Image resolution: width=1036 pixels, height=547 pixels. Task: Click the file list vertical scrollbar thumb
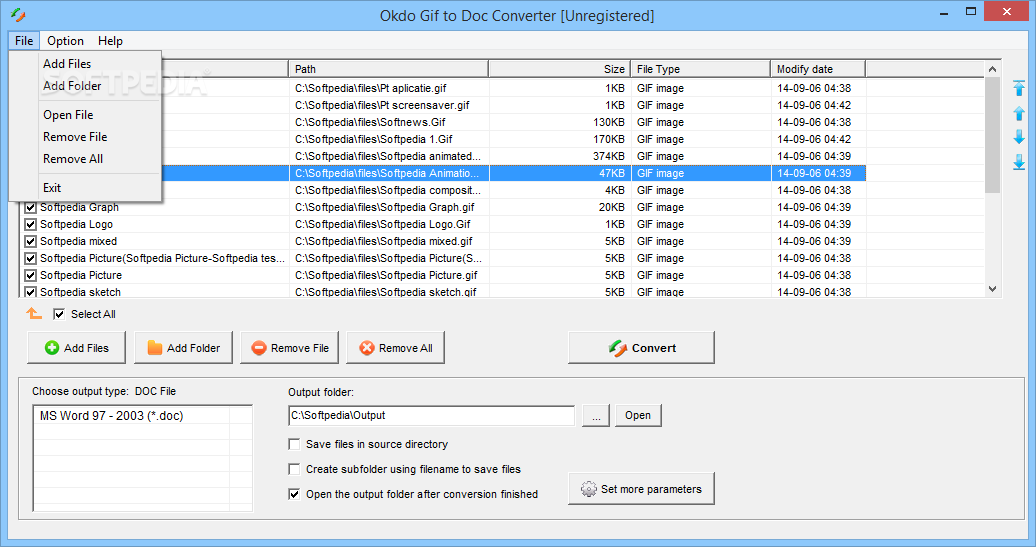pos(992,135)
